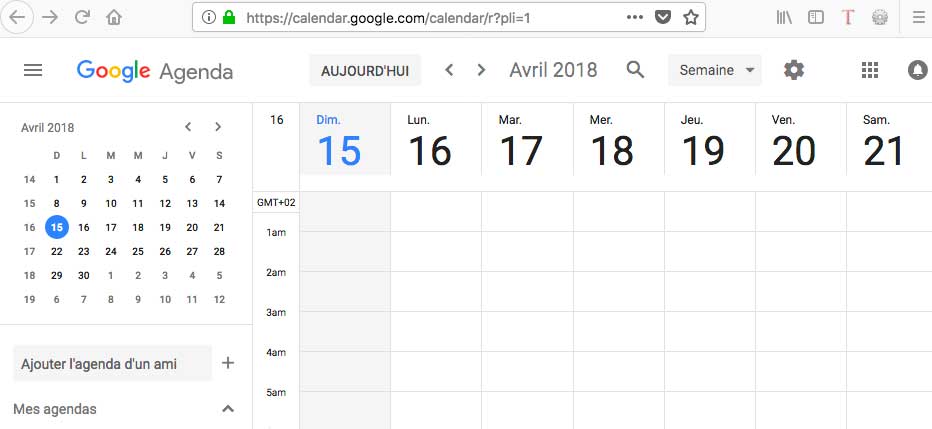Collapse the Mes agendas section

pyautogui.click(x=228, y=409)
